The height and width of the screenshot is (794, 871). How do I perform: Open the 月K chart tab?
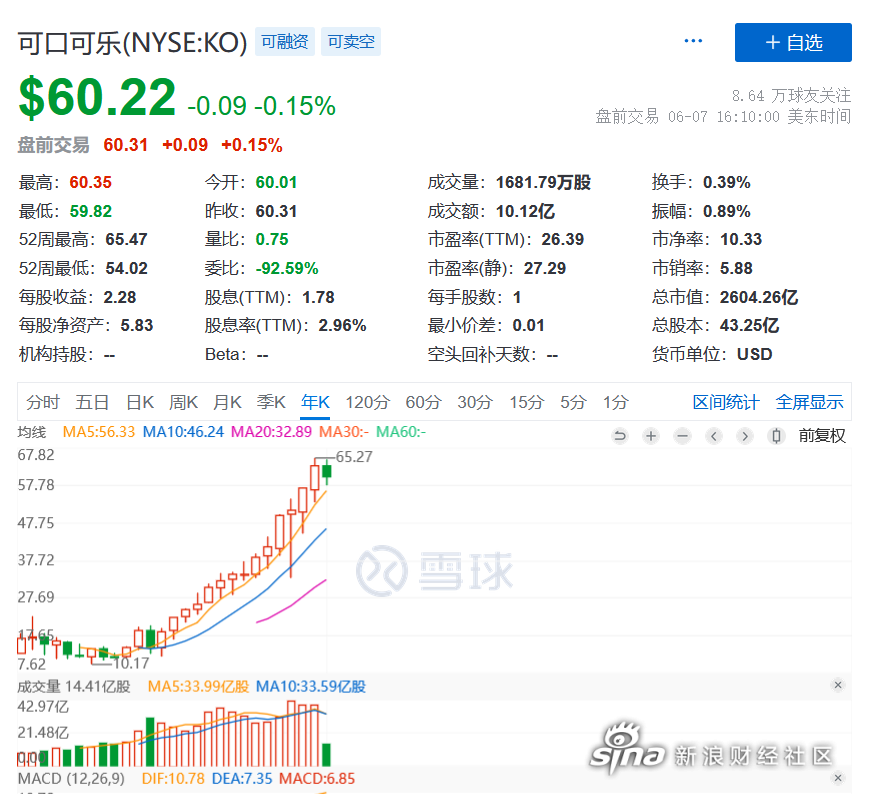coord(227,402)
